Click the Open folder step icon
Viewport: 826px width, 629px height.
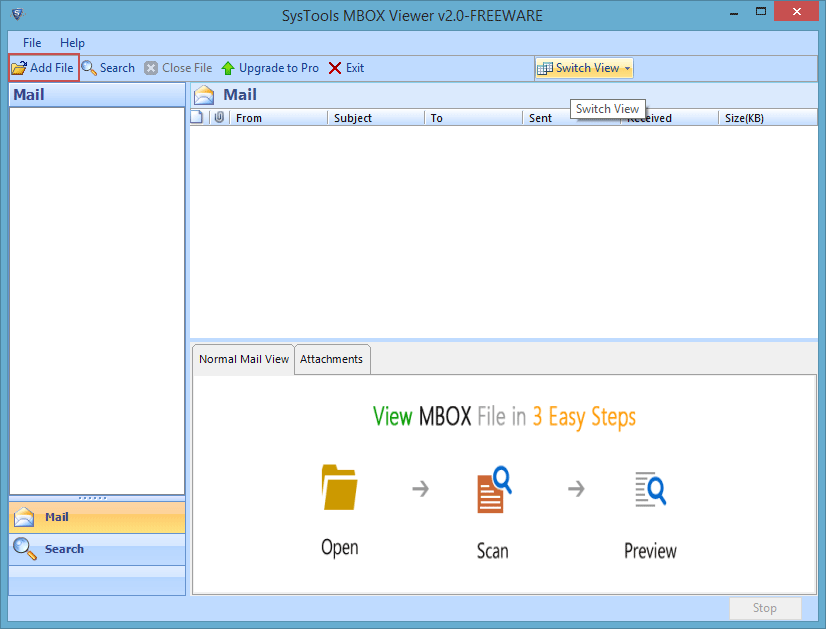[339, 488]
